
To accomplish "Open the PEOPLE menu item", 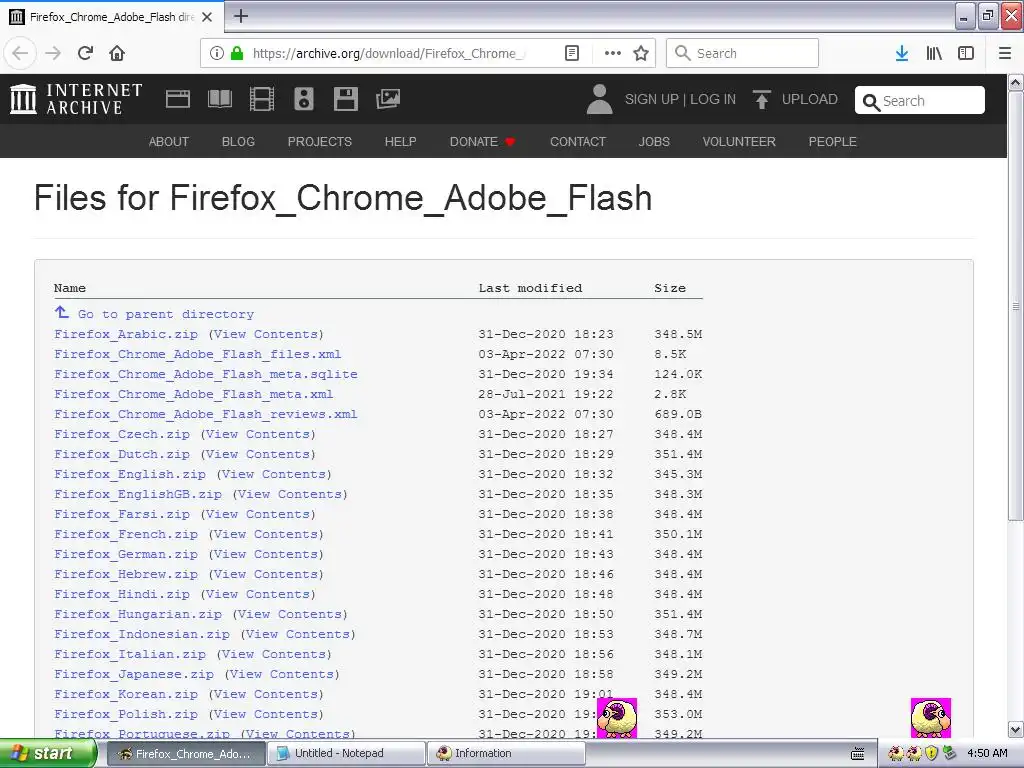I will click(x=833, y=142).
